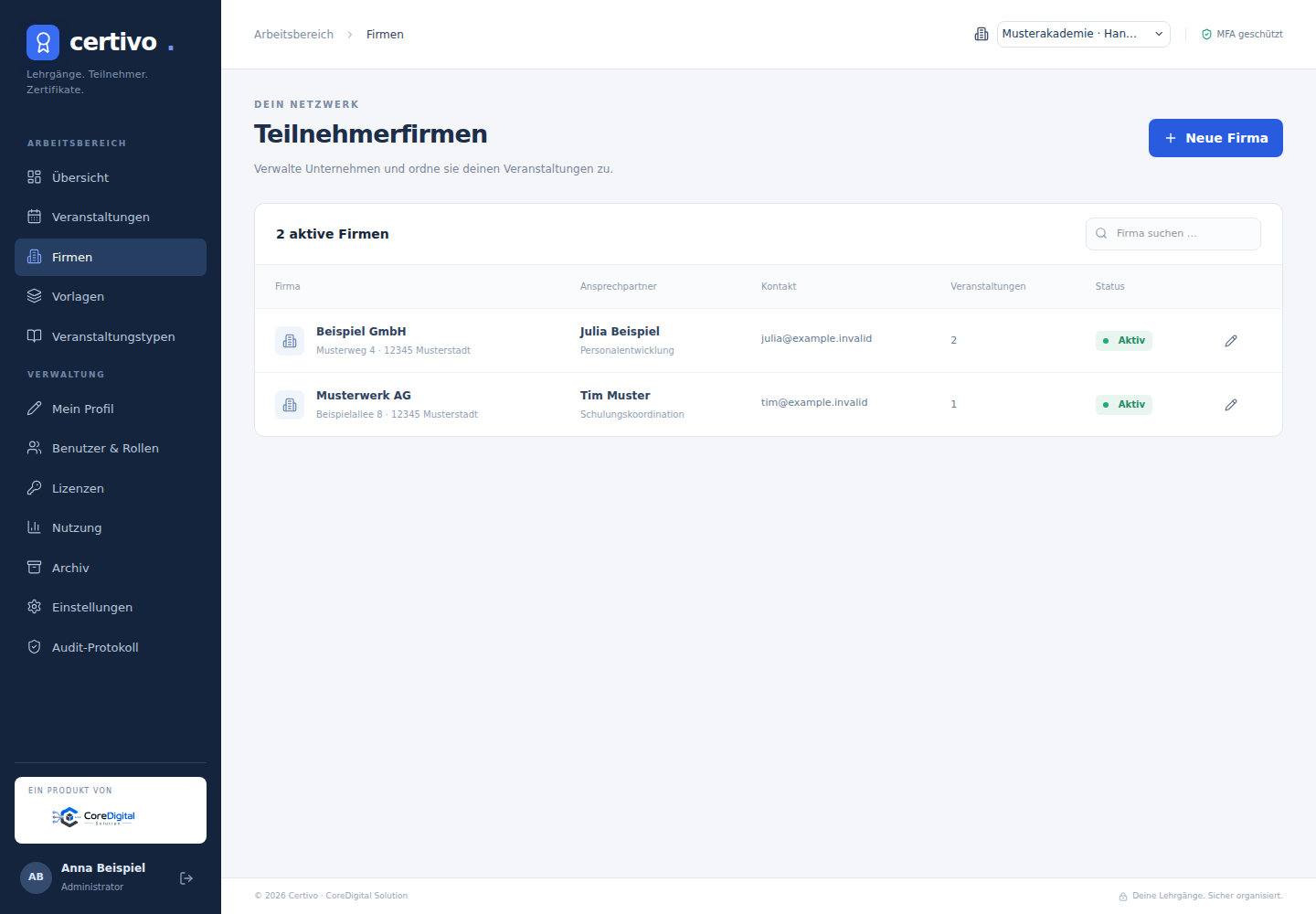This screenshot has height=914, width=1316.
Task: Log out using the sidebar exit icon
Action: pyautogui.click(x=186, y=878)
